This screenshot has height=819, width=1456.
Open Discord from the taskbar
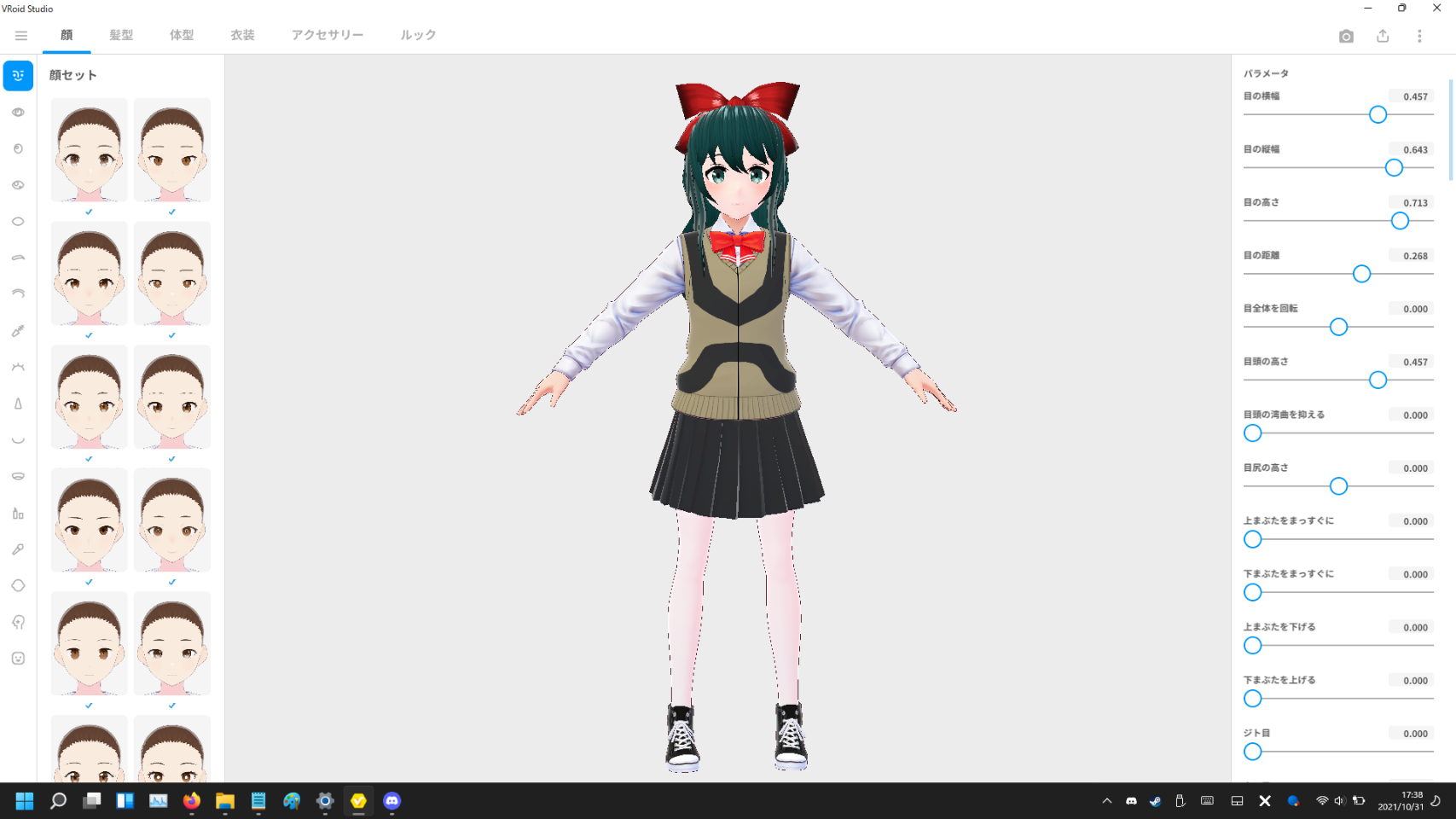pos(392,801)
